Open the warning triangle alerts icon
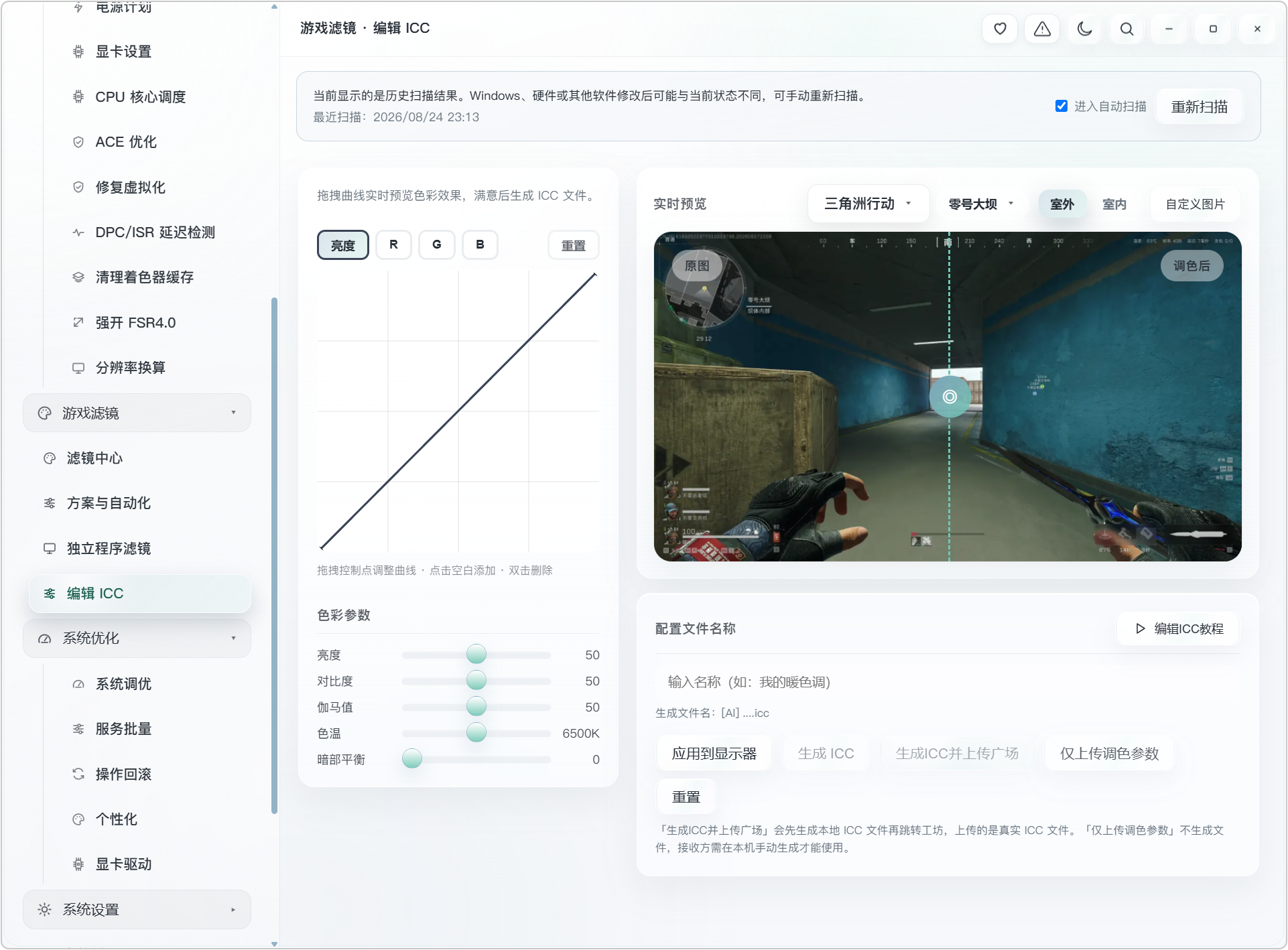 tap(1042, 29)
